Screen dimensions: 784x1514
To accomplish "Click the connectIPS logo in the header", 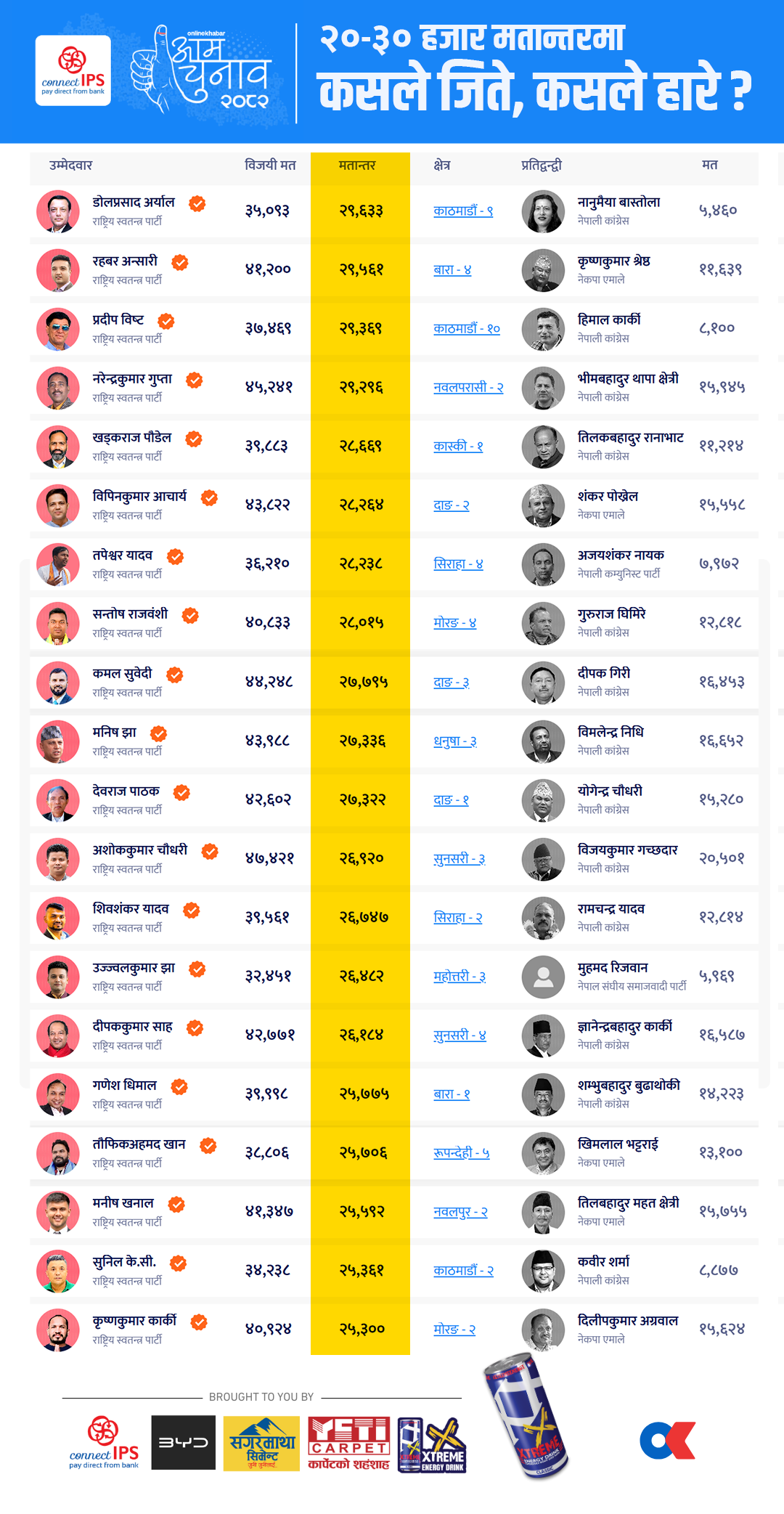I will (73, 71).
